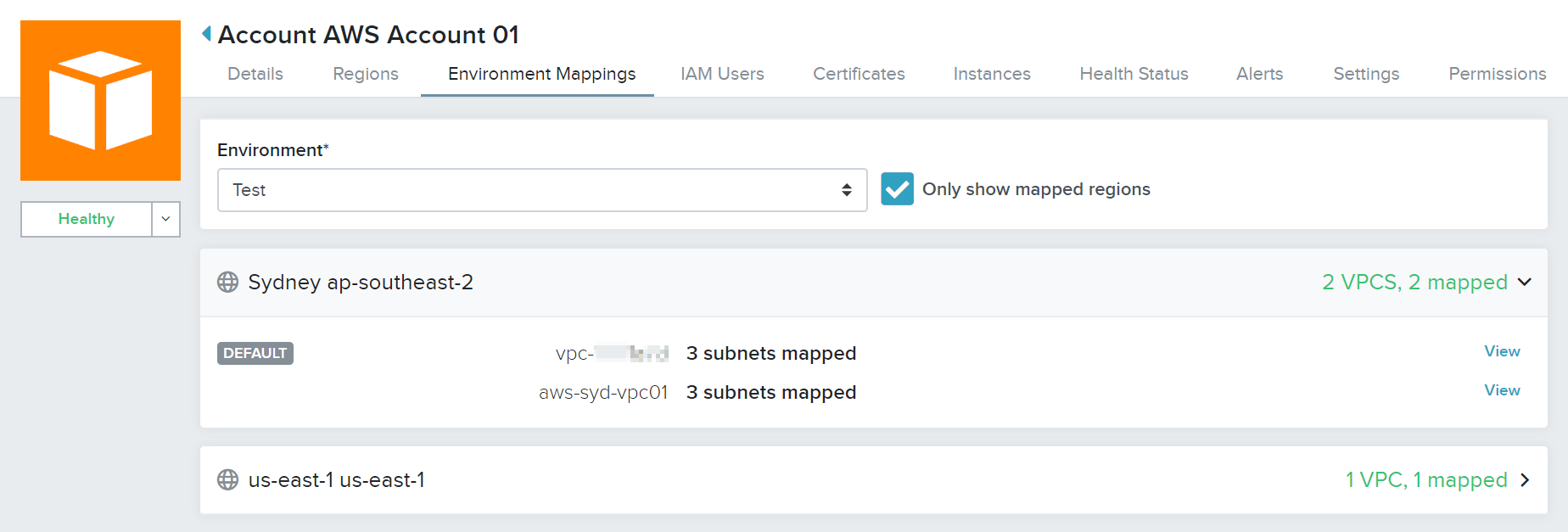Switch to the Regions tab

pyautogui.click(x=366, y=74)
